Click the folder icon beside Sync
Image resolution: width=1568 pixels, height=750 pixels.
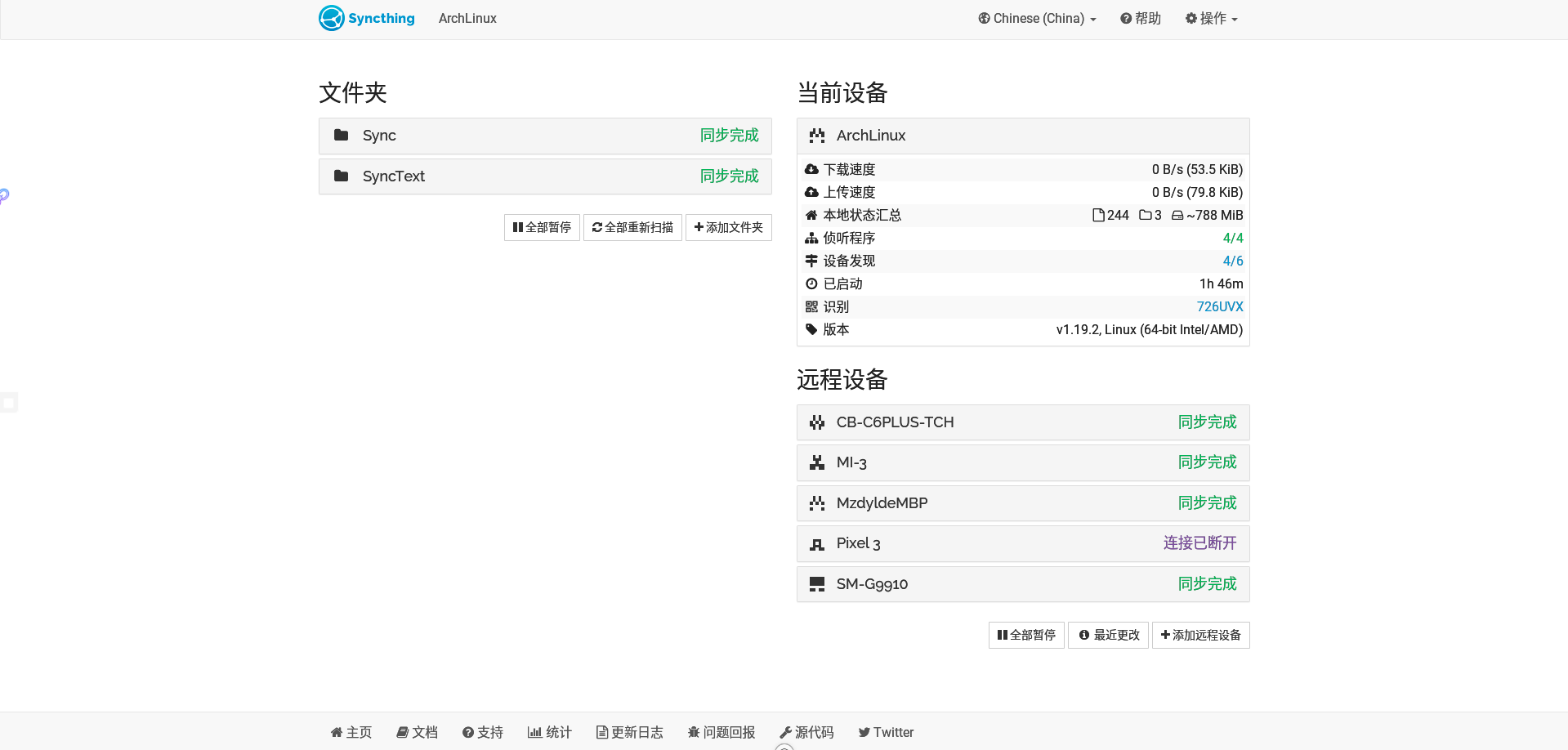(342, 135)
